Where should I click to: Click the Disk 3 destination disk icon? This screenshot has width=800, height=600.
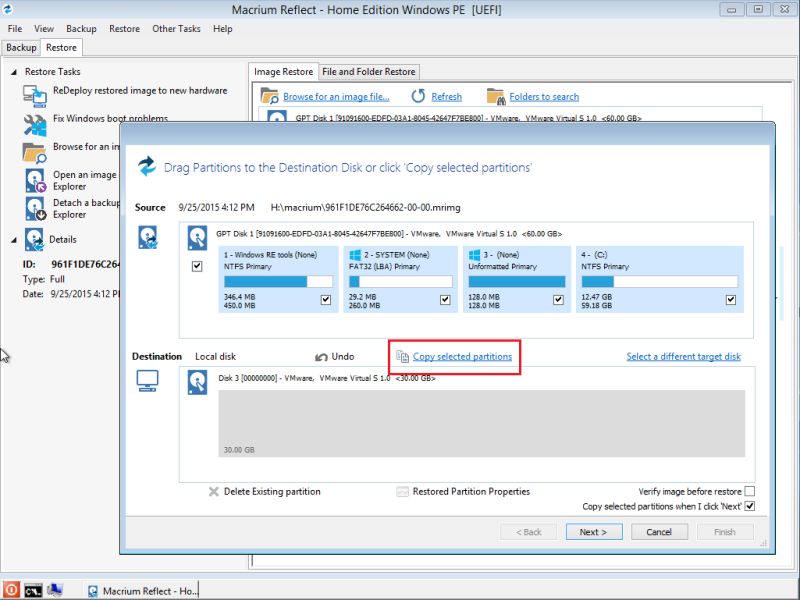(197, 382)
